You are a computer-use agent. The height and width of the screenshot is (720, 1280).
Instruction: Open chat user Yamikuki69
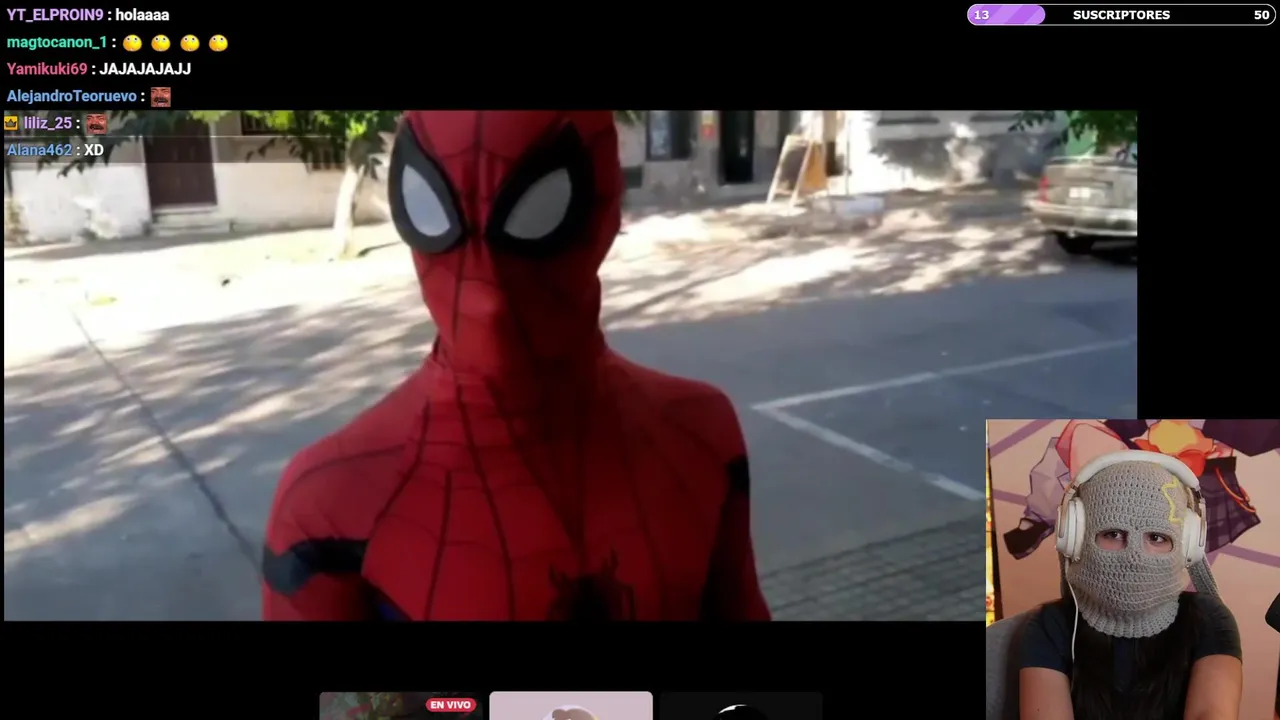(47, 69)
